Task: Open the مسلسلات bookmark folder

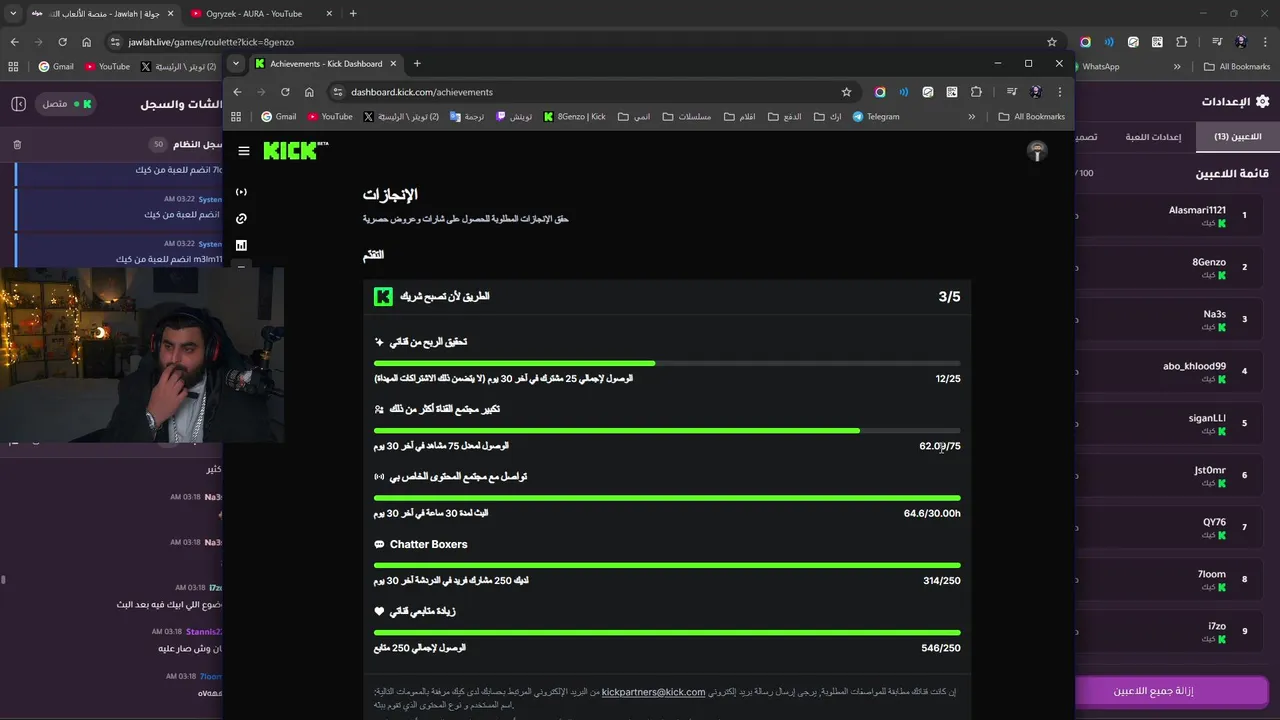Action: 686,117
